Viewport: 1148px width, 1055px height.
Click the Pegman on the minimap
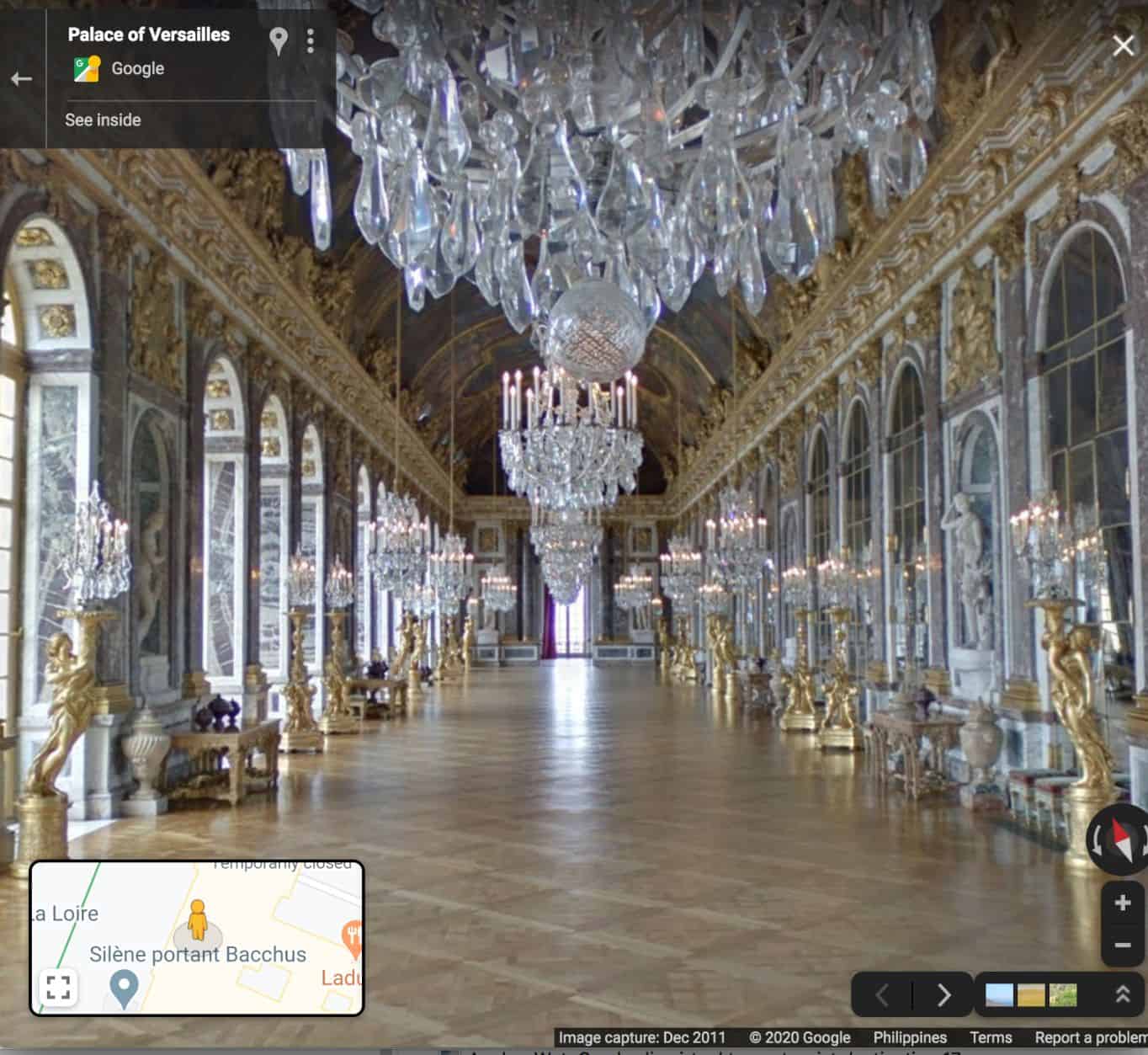(197, 919)
